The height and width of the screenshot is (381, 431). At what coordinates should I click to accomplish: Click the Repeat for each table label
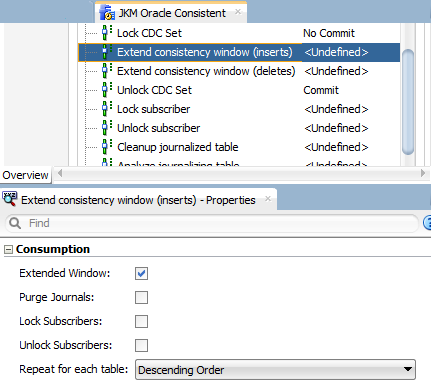[74, 369]
